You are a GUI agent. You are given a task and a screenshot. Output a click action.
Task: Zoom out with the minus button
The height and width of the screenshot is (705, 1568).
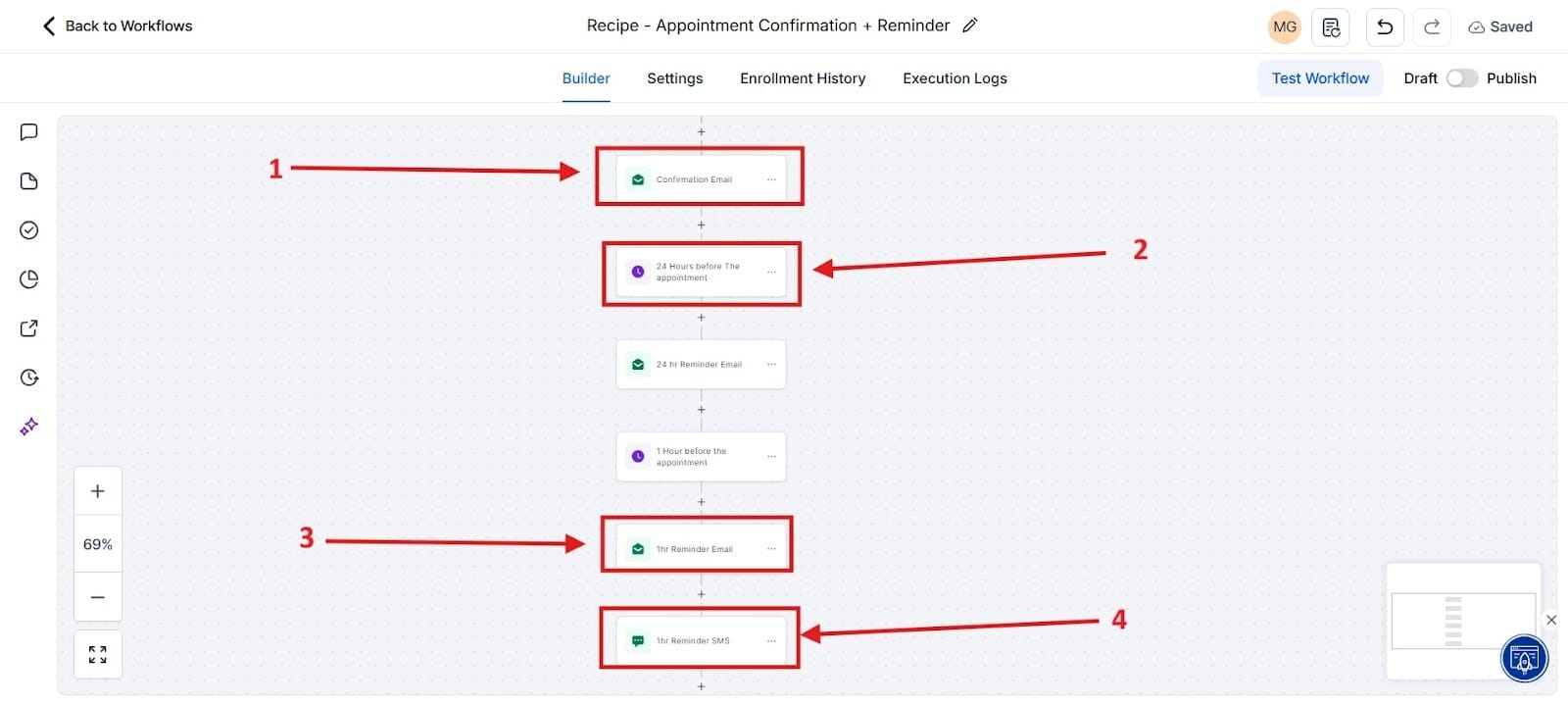pyautogui.click(x=98, y=597)
